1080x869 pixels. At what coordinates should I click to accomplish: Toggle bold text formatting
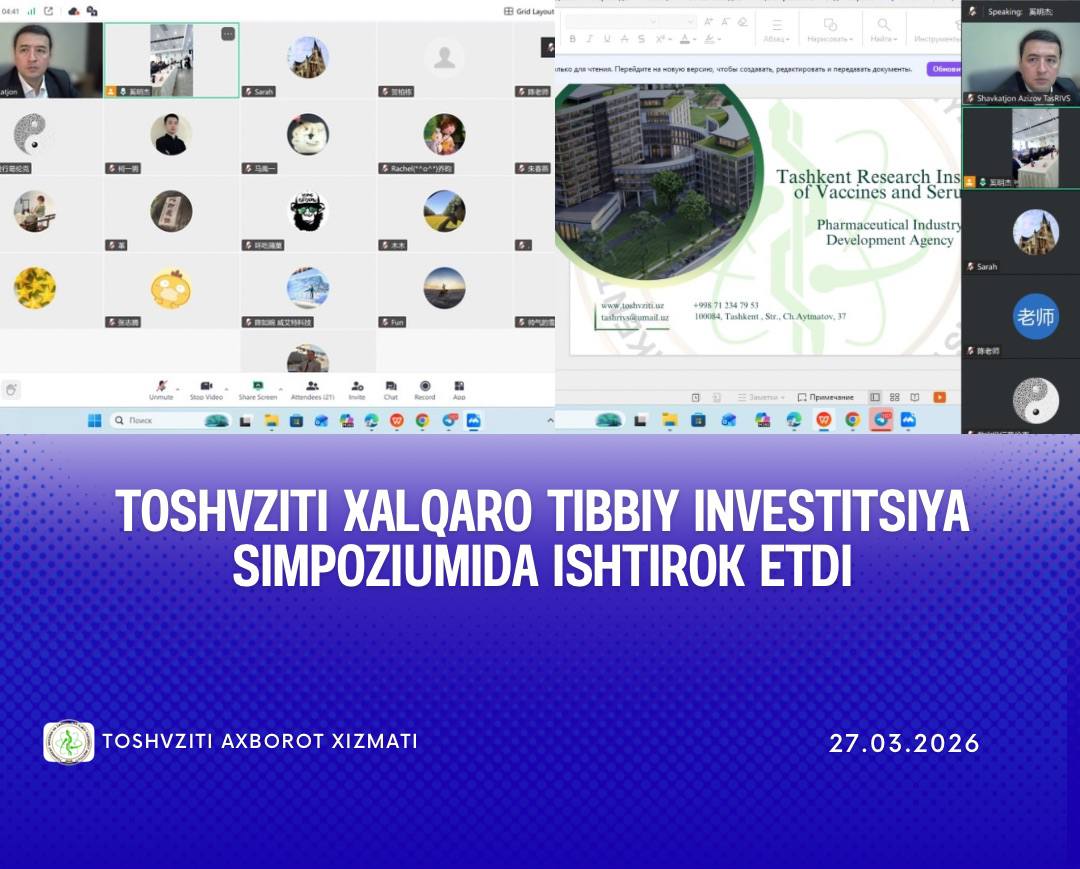(x=573, y=37)
